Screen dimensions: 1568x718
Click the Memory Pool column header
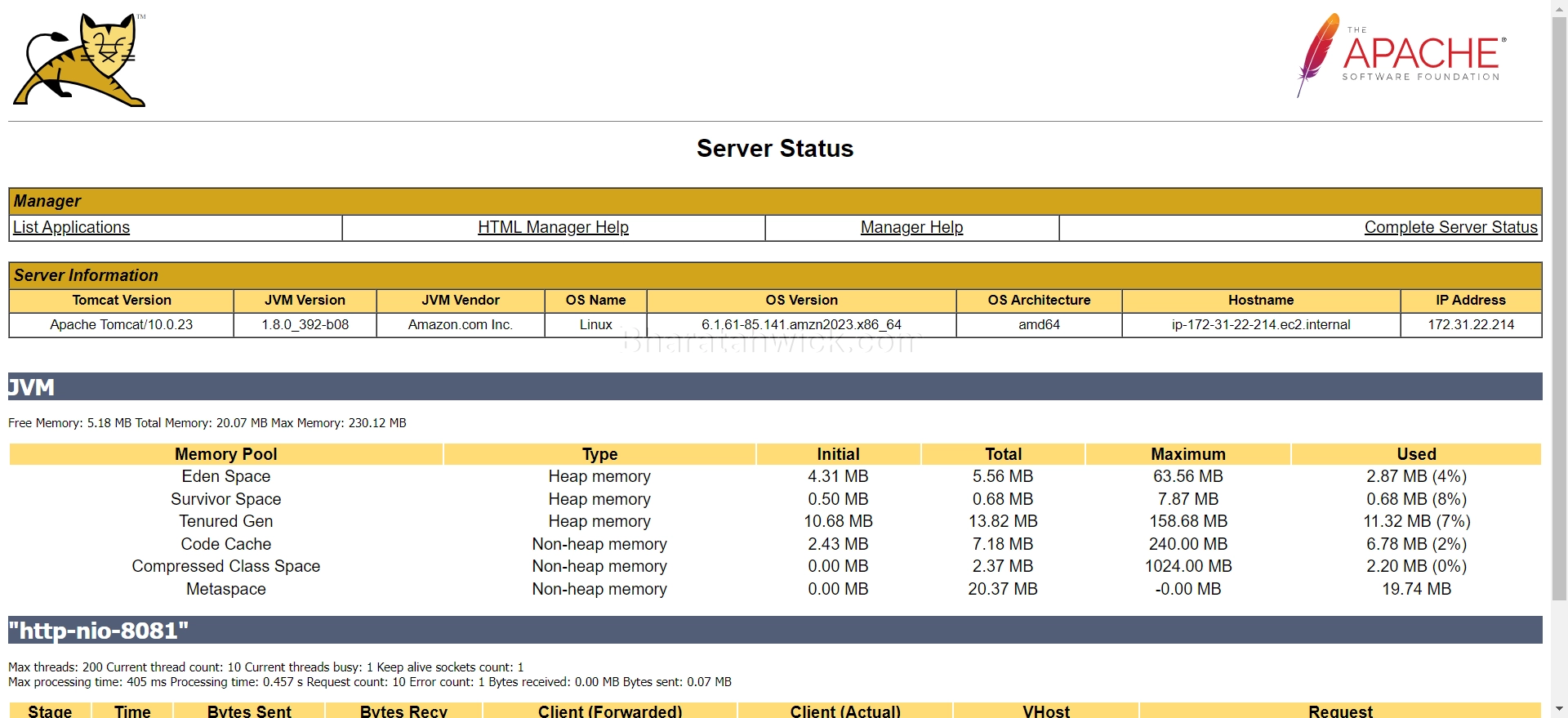(x=226, y=454)
